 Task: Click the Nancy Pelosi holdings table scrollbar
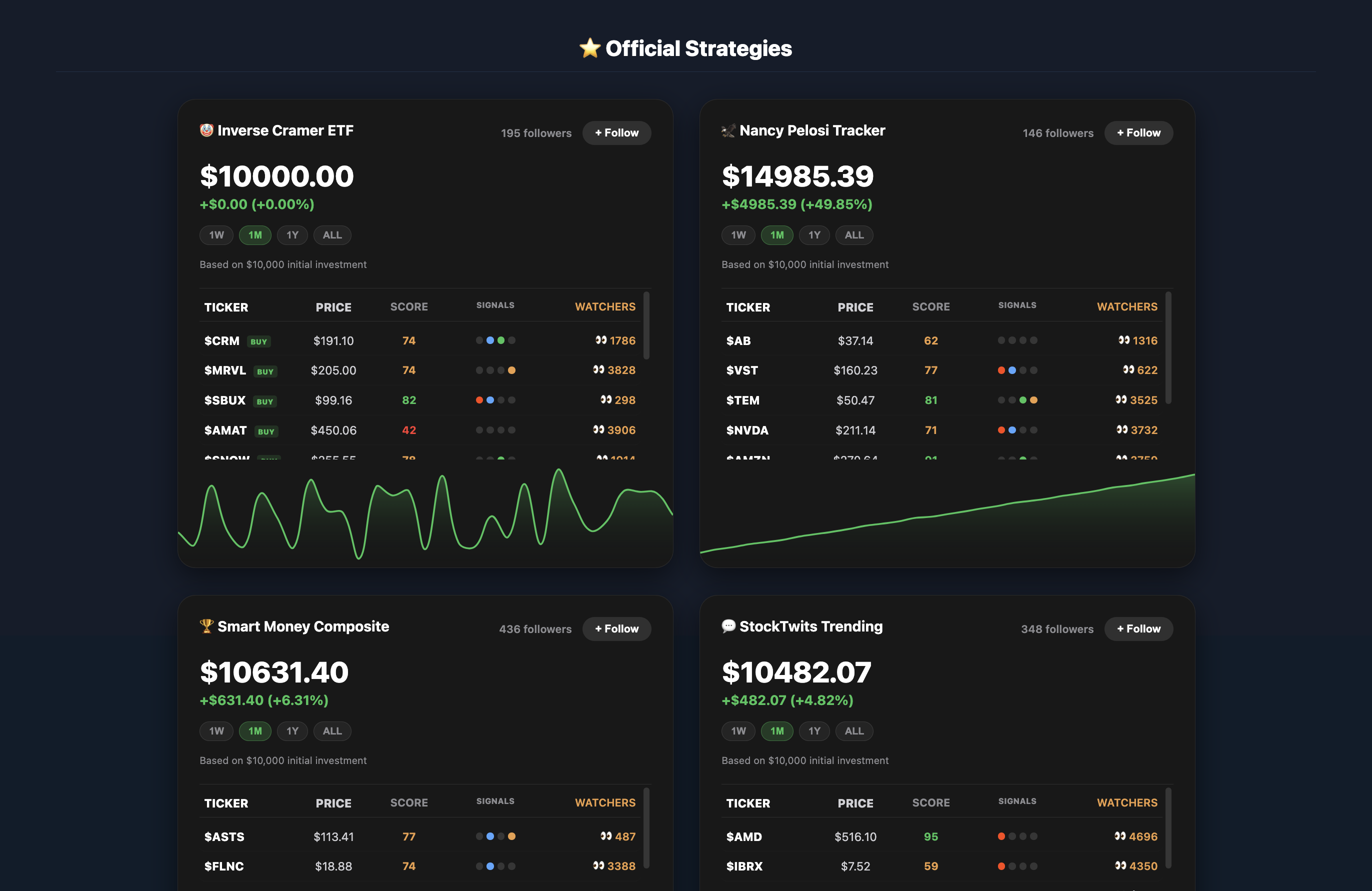tap(1168, 348)
